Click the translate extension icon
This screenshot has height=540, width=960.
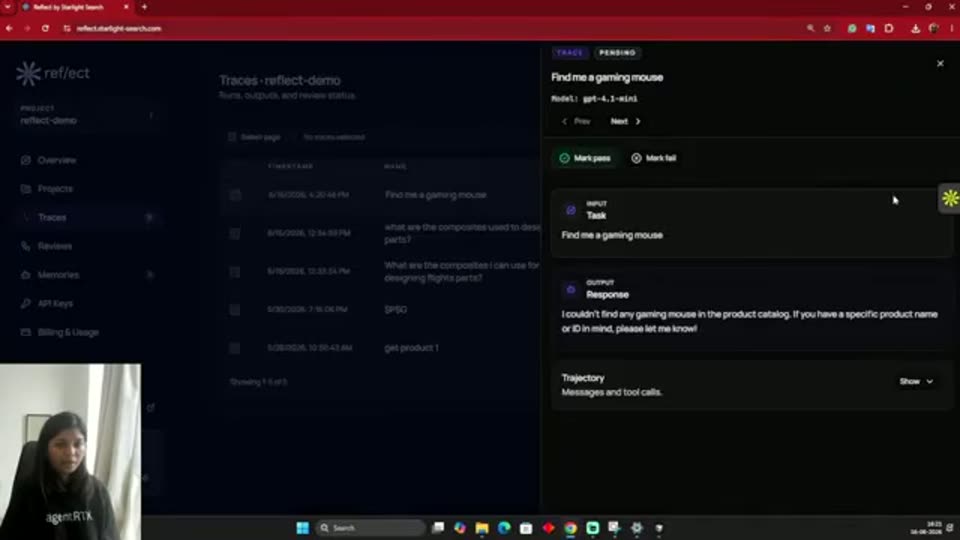click(870, 28)
